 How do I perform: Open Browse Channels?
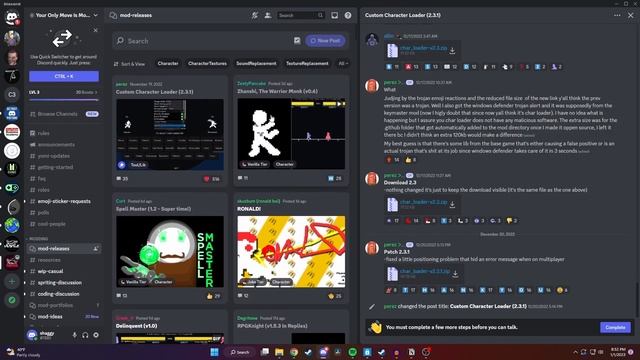coord(64,114)
